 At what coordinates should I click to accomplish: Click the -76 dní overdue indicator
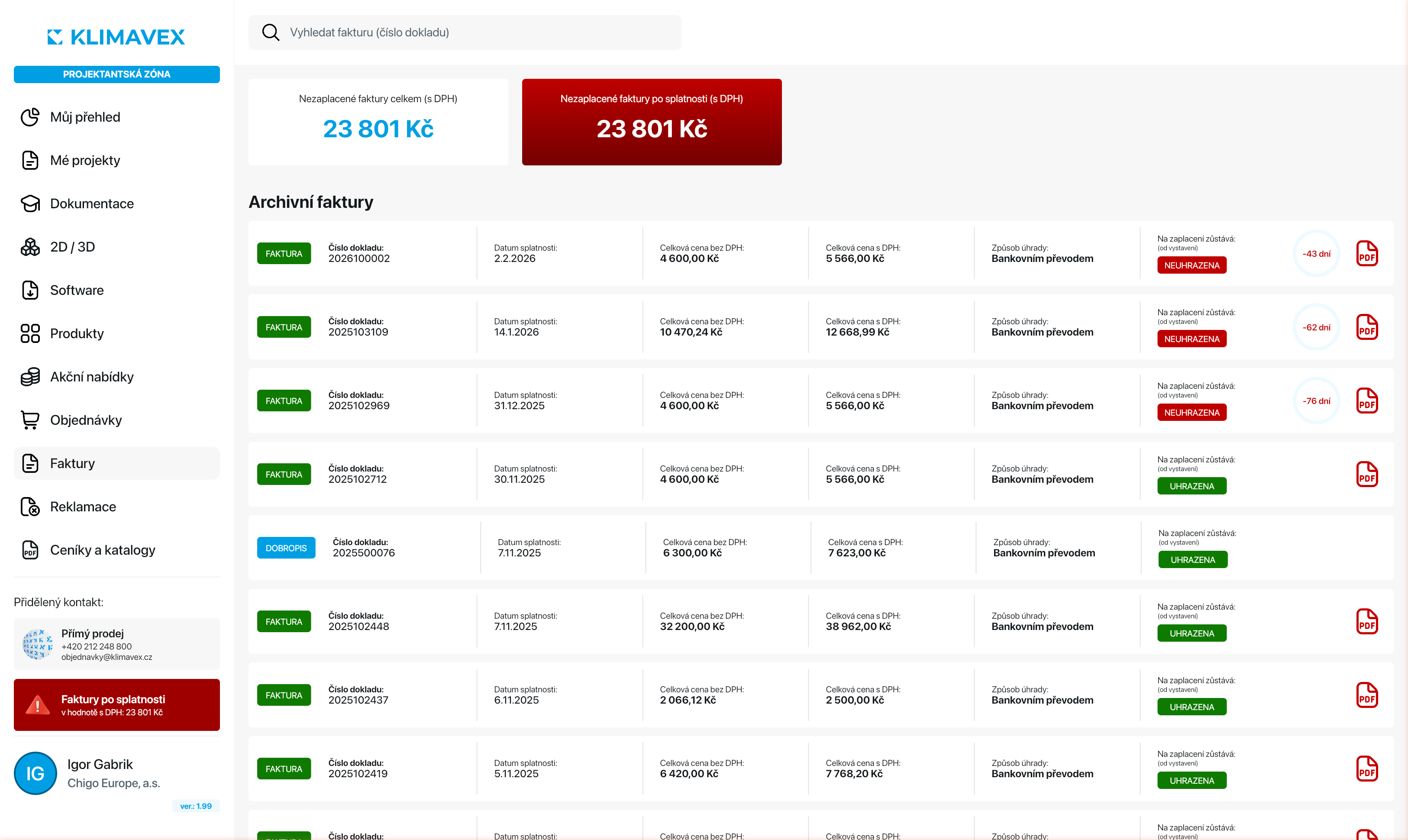[1316, 401]
